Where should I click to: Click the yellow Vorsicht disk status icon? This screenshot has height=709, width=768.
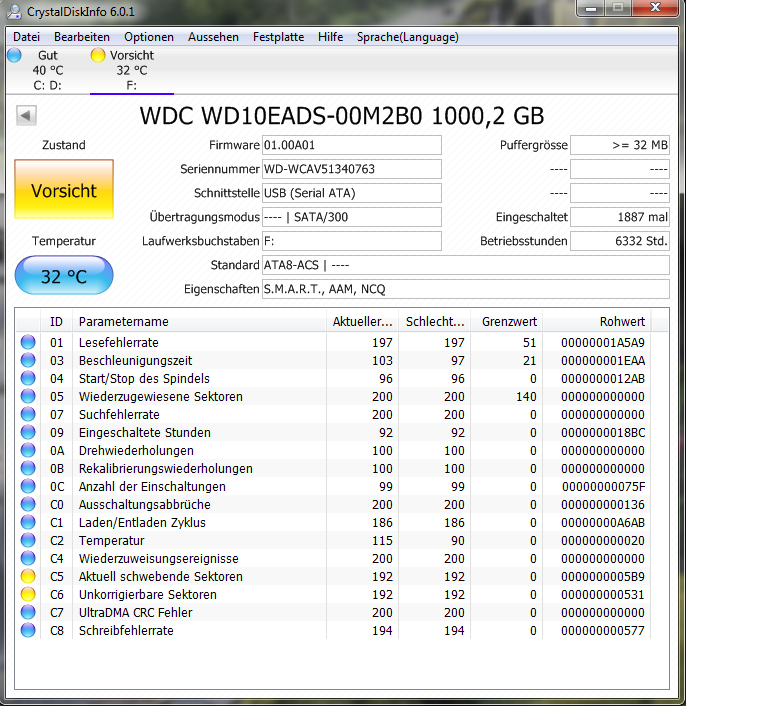(x=98, y=55)
